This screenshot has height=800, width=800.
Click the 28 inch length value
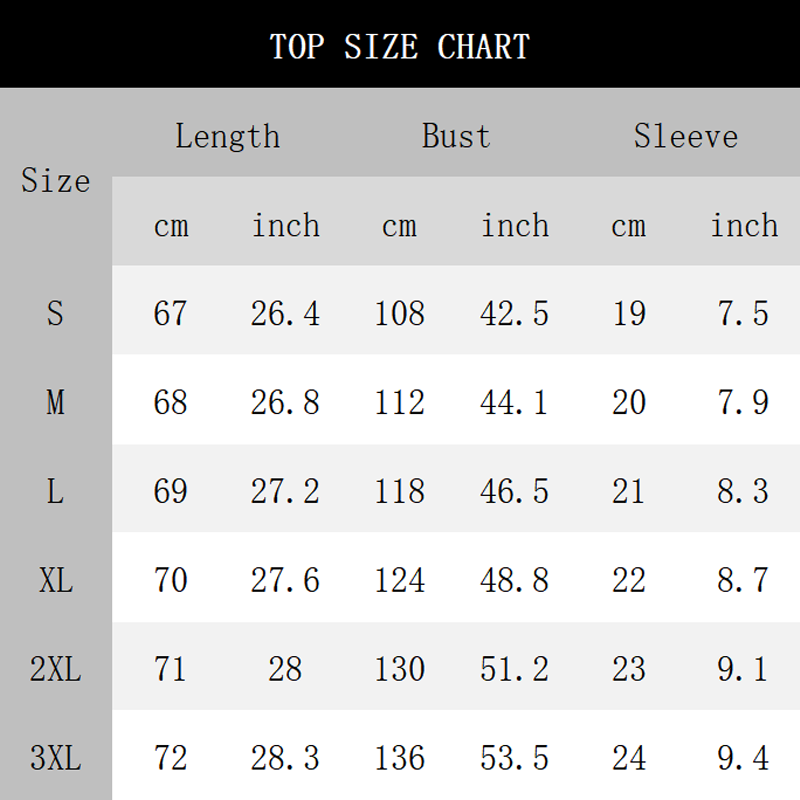[x=285, y=669]
